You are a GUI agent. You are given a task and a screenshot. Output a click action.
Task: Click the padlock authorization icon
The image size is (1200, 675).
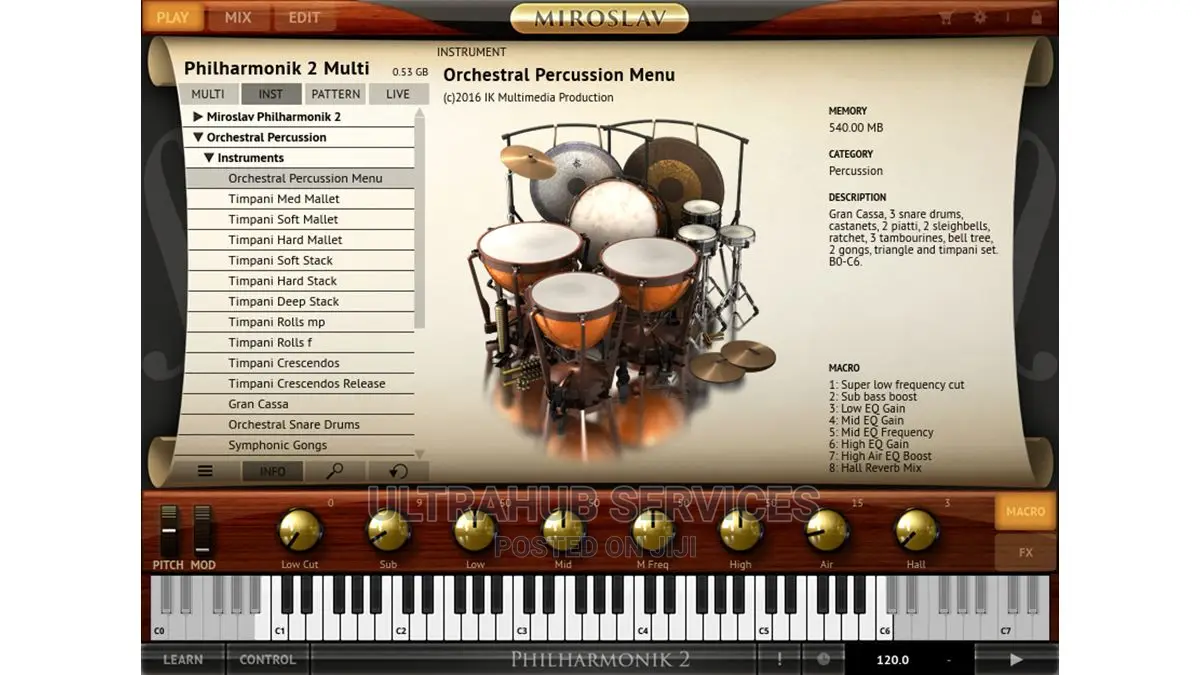1036,17
